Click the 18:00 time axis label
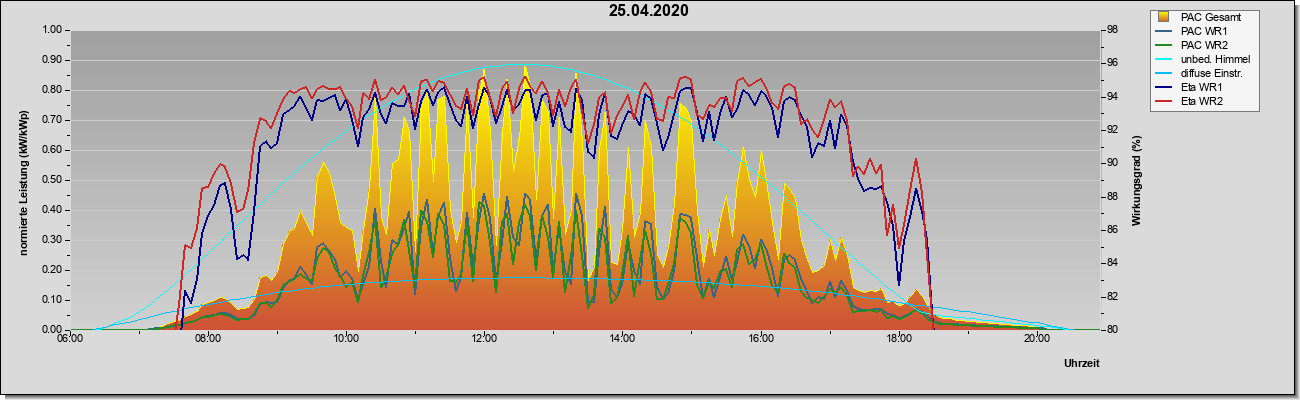The image size is (1300, 400). click(898, 339)
